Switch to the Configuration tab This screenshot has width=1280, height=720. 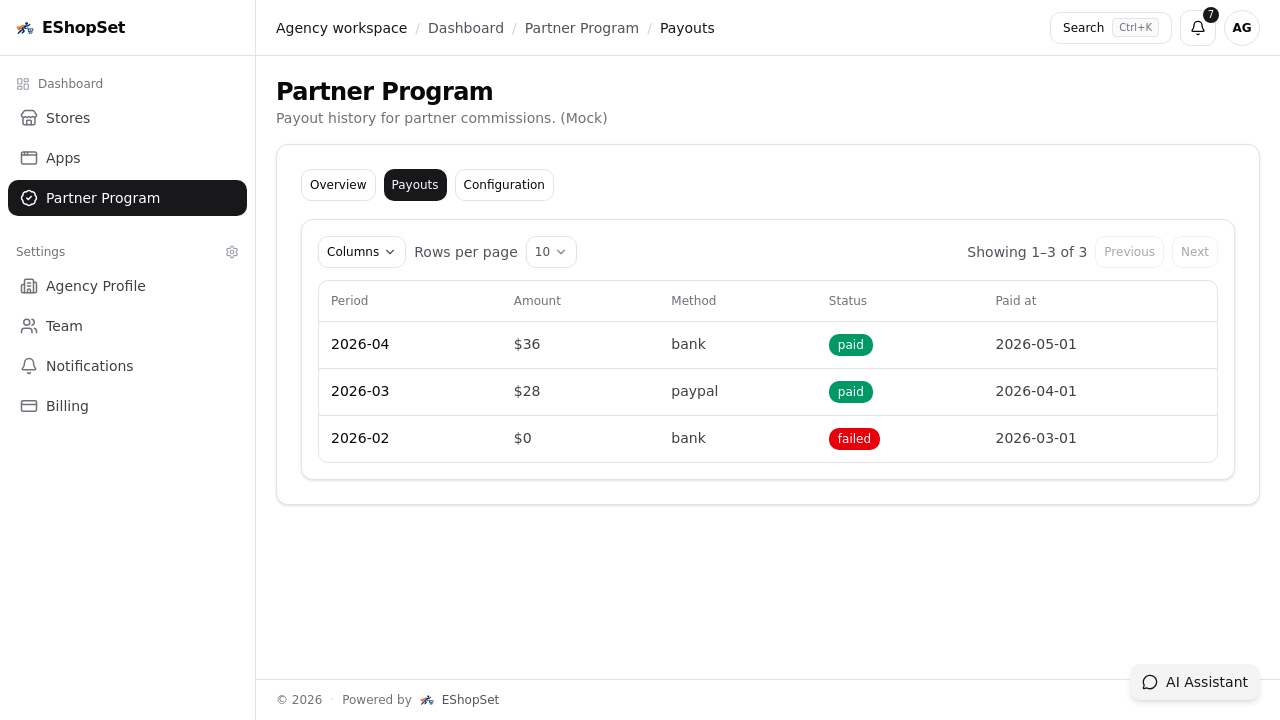point(504,185)
